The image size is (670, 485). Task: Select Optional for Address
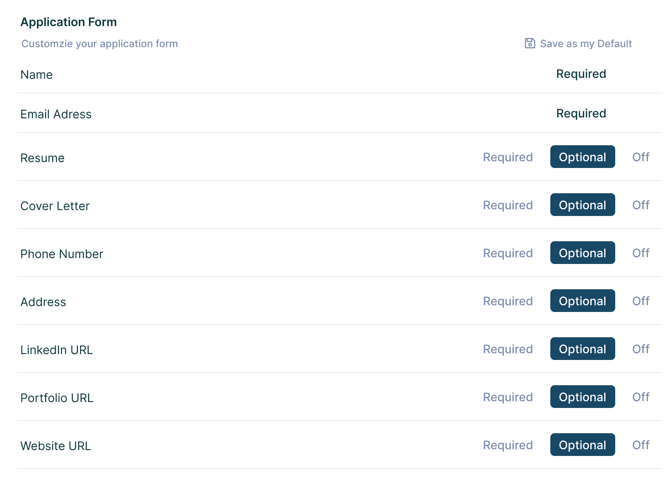[x=582, y=300]
